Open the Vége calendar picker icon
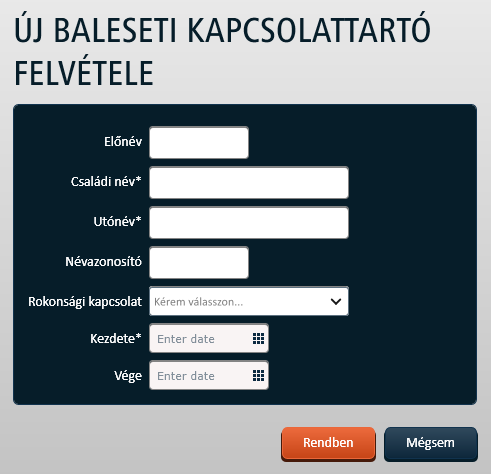Screen dimensions: 491x474 coord(258,376)
